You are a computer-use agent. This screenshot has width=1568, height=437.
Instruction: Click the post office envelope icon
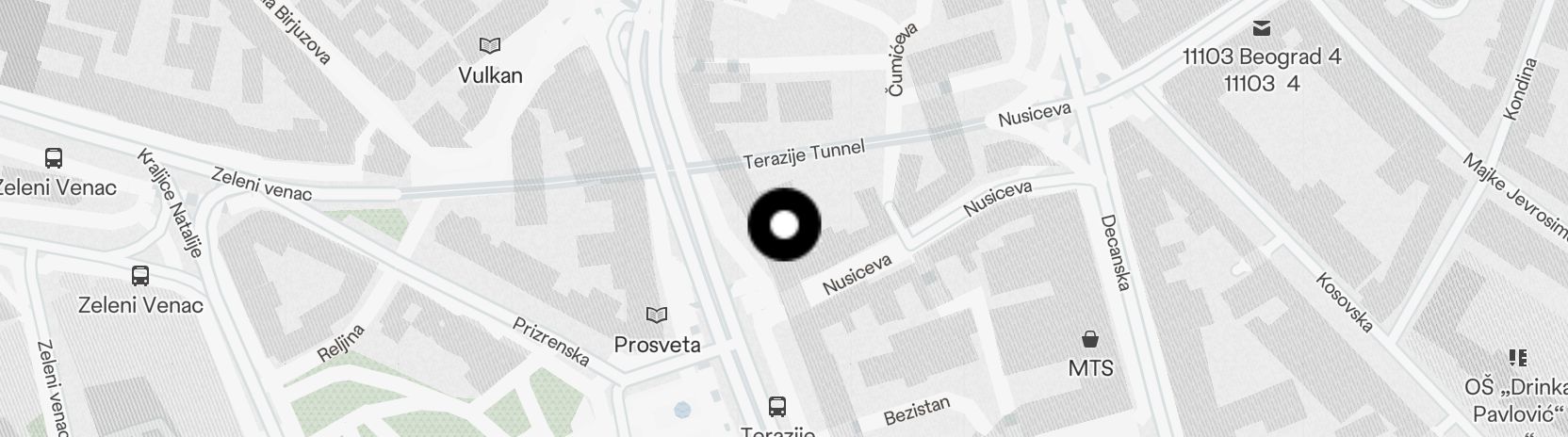pyautogui.click(x=1261, y=28)
